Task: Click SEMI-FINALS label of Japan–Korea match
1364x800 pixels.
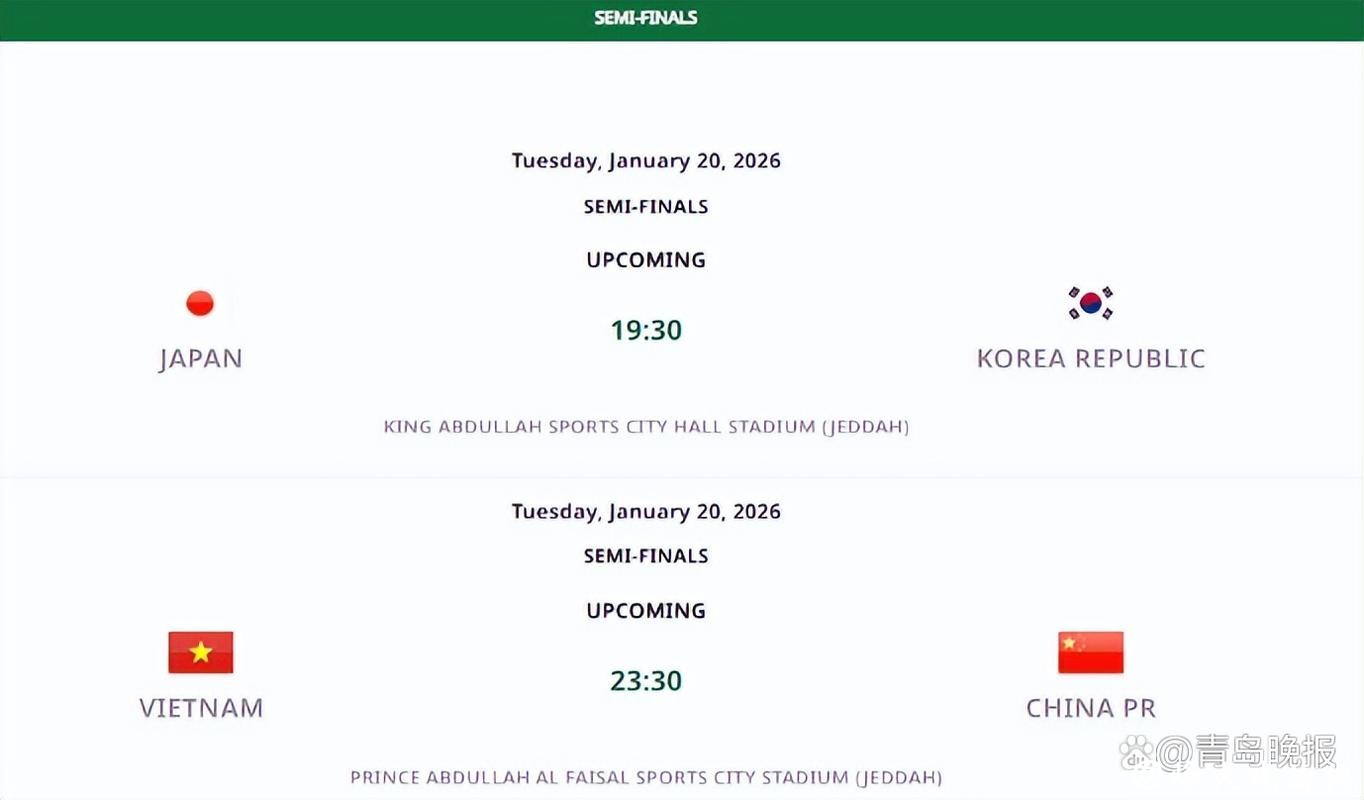Action: (x=646, y=207)
